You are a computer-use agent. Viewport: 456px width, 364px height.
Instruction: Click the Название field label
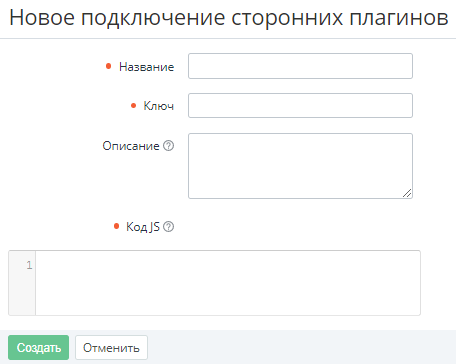tap(146, 67)
